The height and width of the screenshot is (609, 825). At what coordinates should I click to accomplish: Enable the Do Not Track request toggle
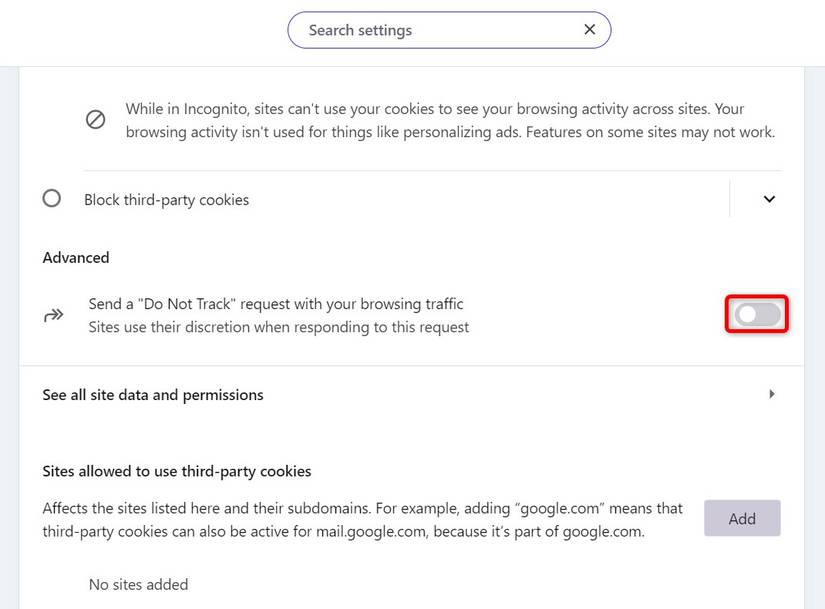(756, 313)
